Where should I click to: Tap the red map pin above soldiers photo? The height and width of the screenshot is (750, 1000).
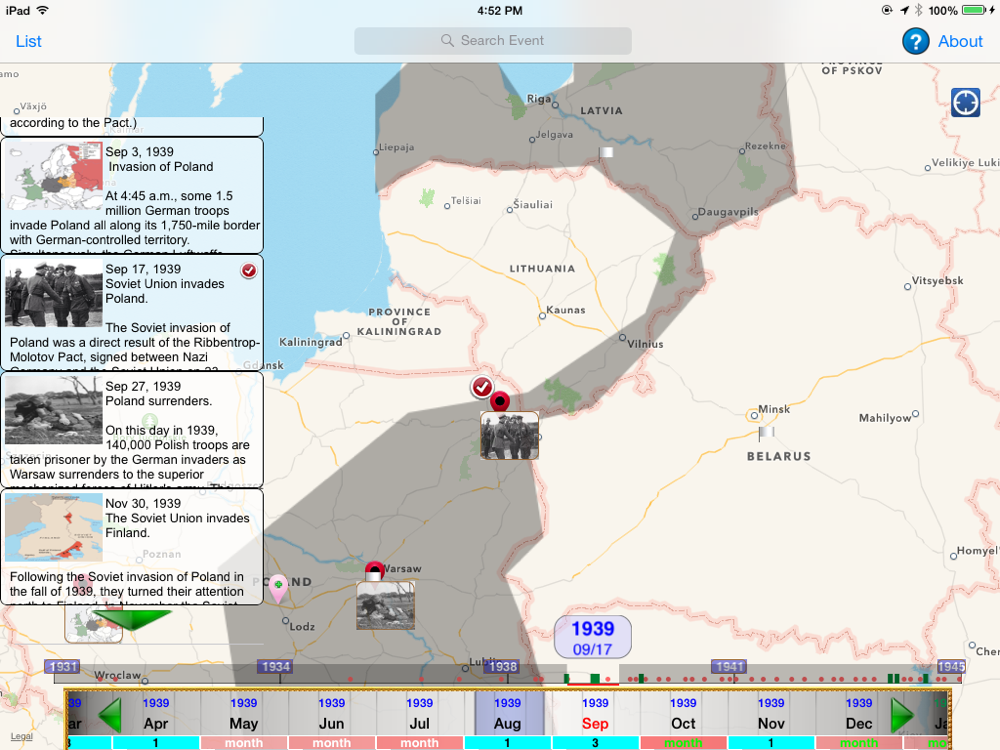point(500,402)
